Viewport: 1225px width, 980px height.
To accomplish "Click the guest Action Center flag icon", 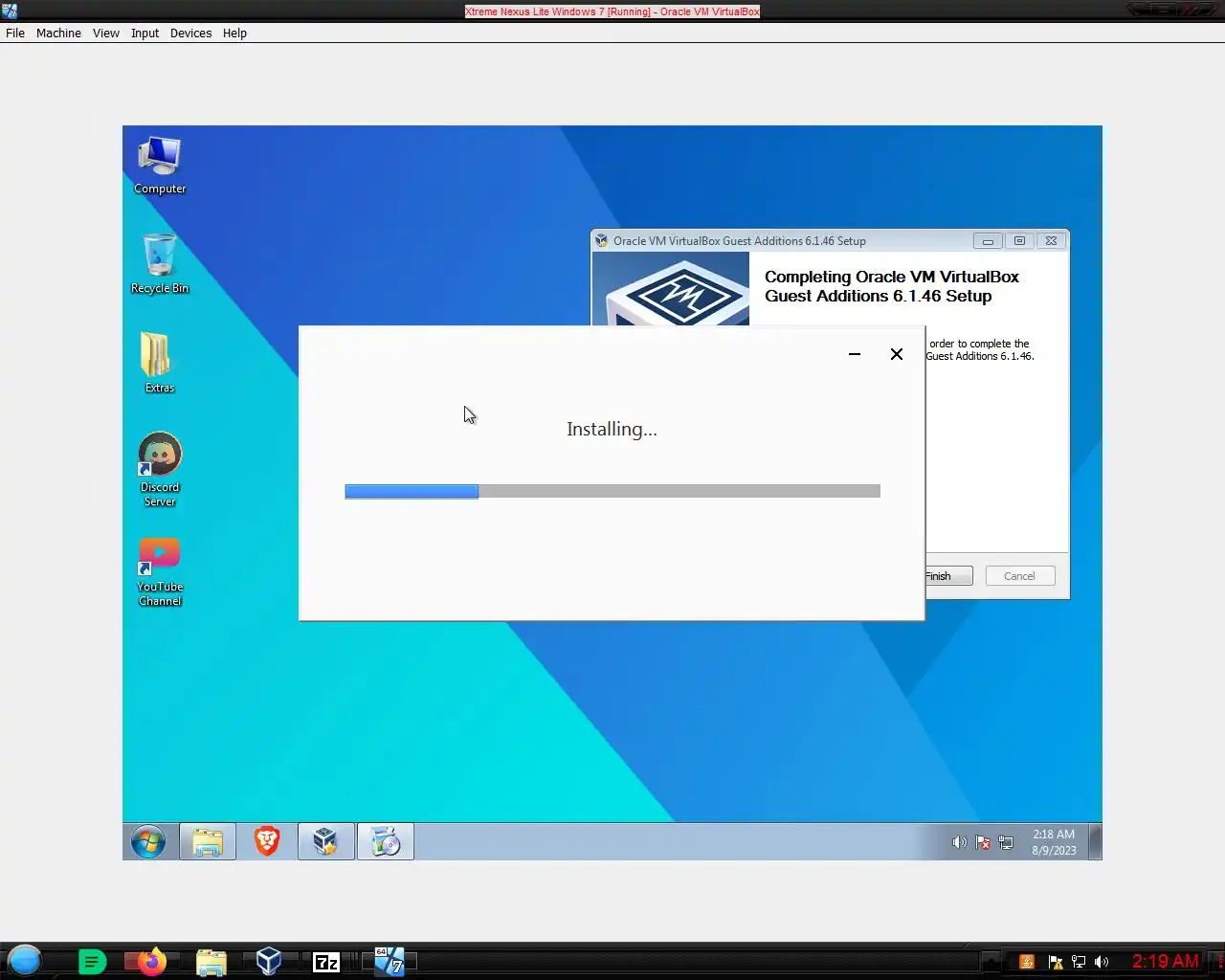I will (983, 843).
